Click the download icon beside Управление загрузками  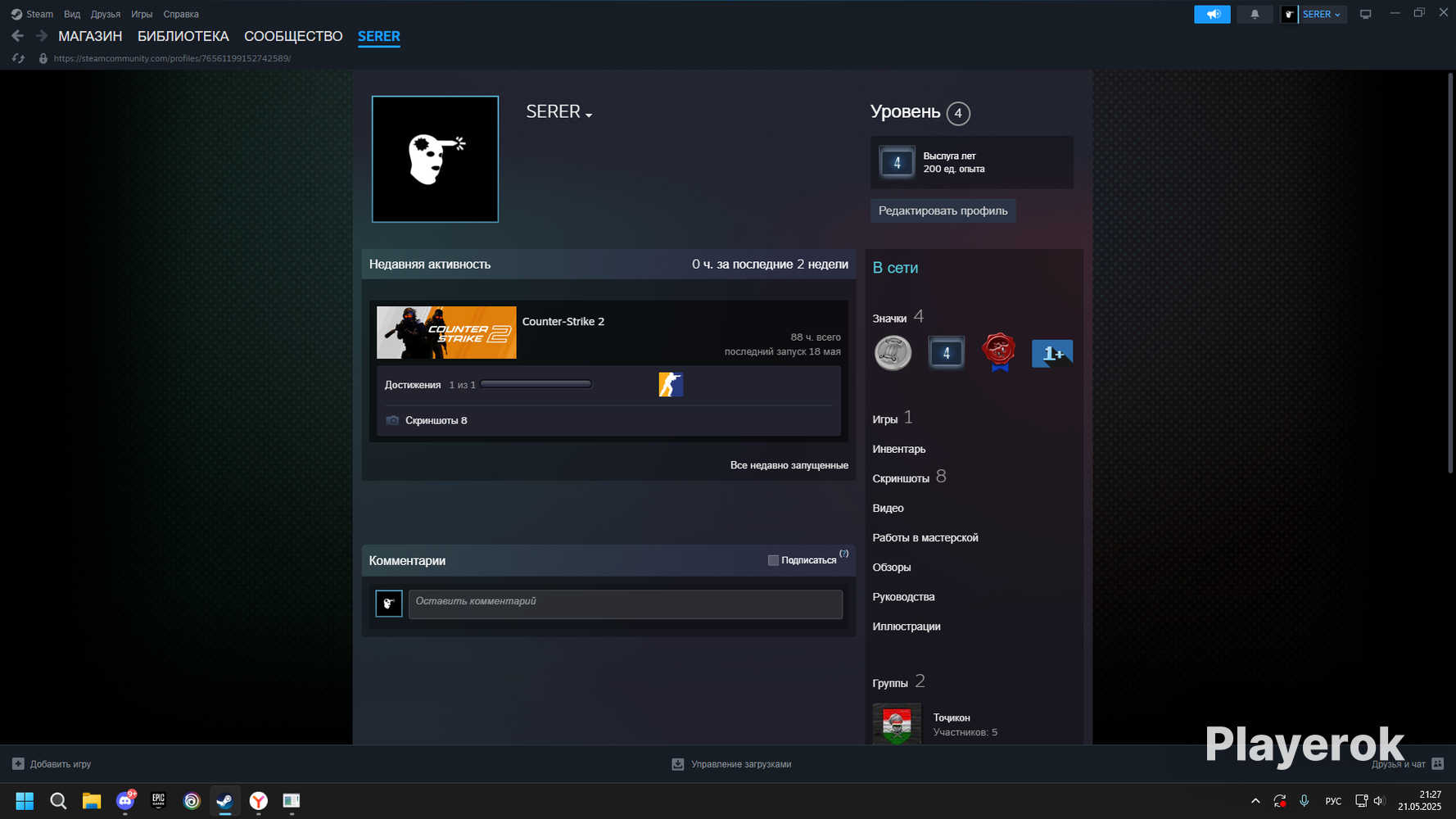click(x=678, y=764)
